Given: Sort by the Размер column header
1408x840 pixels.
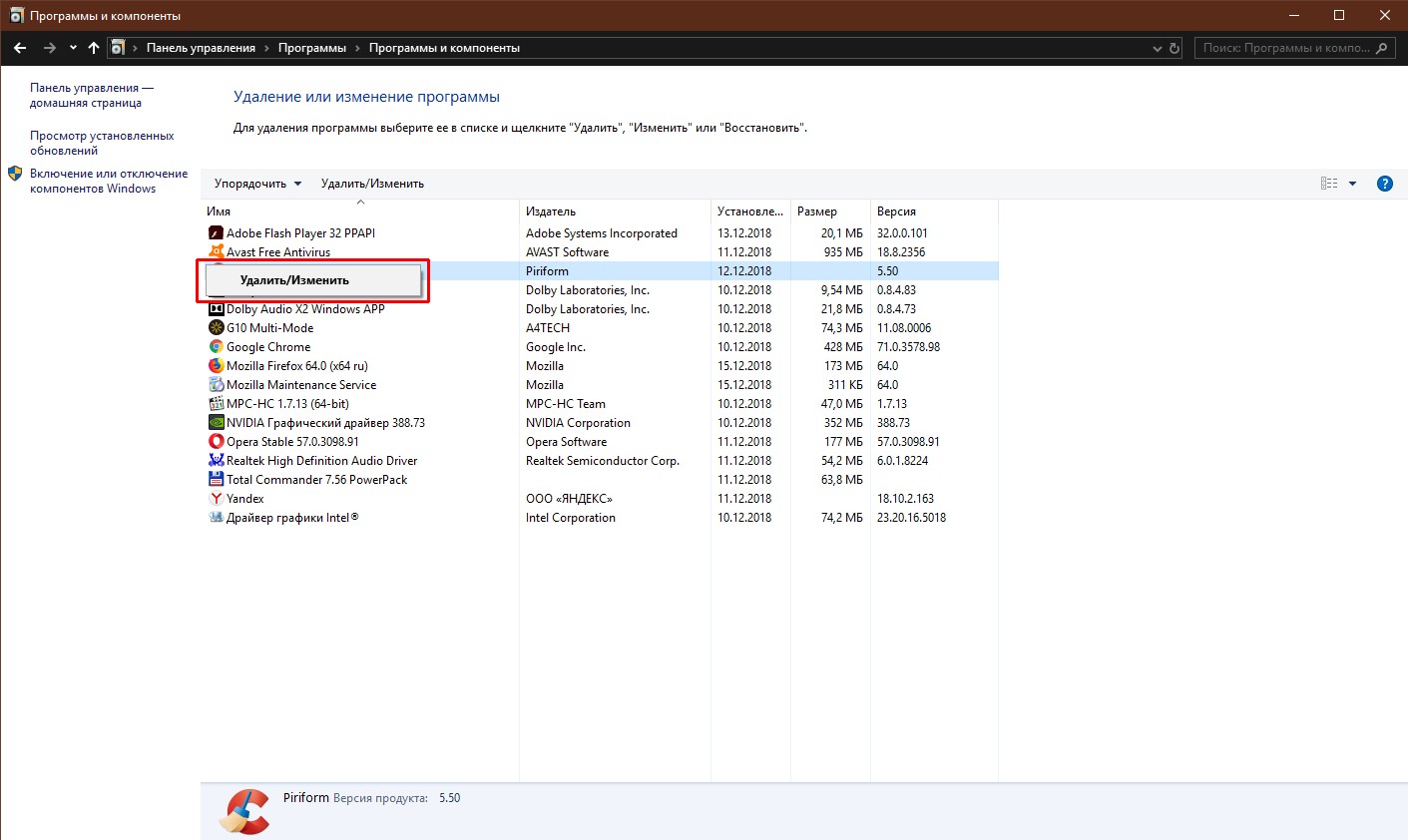Looking at the screenshot, I should click(830, 211).
